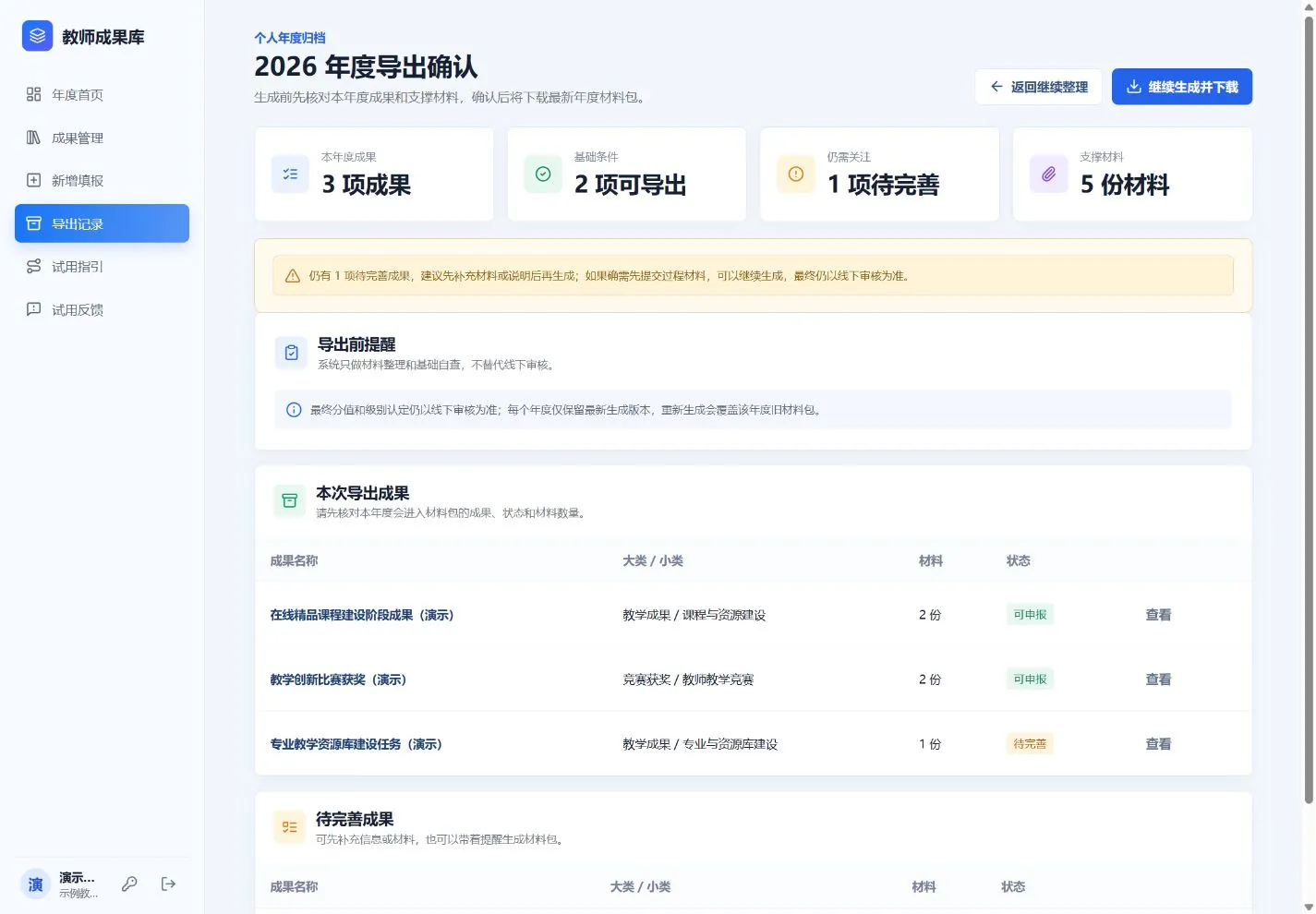Click 教学成果 / 课程与资源建设 category cell

pyautogui.click(x=694, y=615)
